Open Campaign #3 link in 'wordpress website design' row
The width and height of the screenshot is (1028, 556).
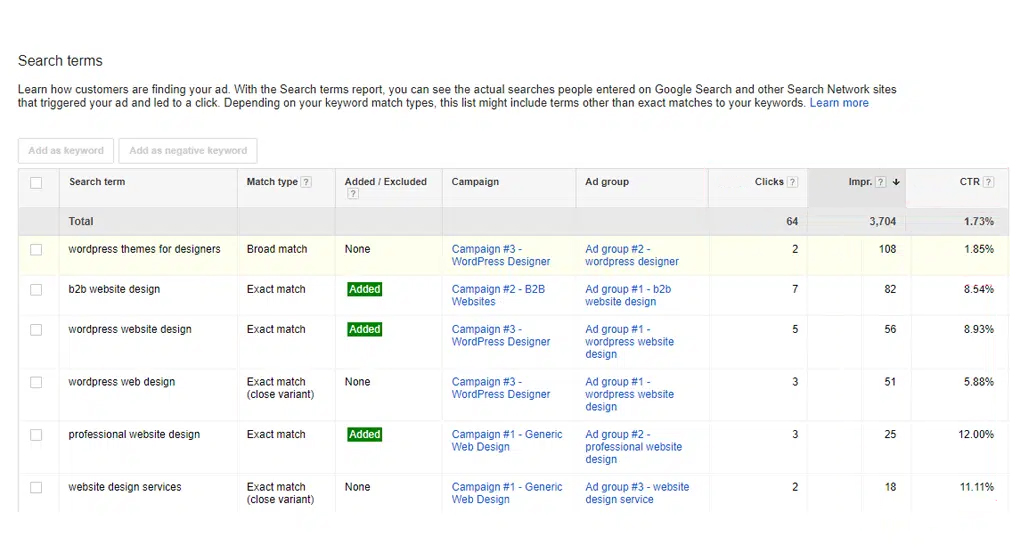[501, 335]
